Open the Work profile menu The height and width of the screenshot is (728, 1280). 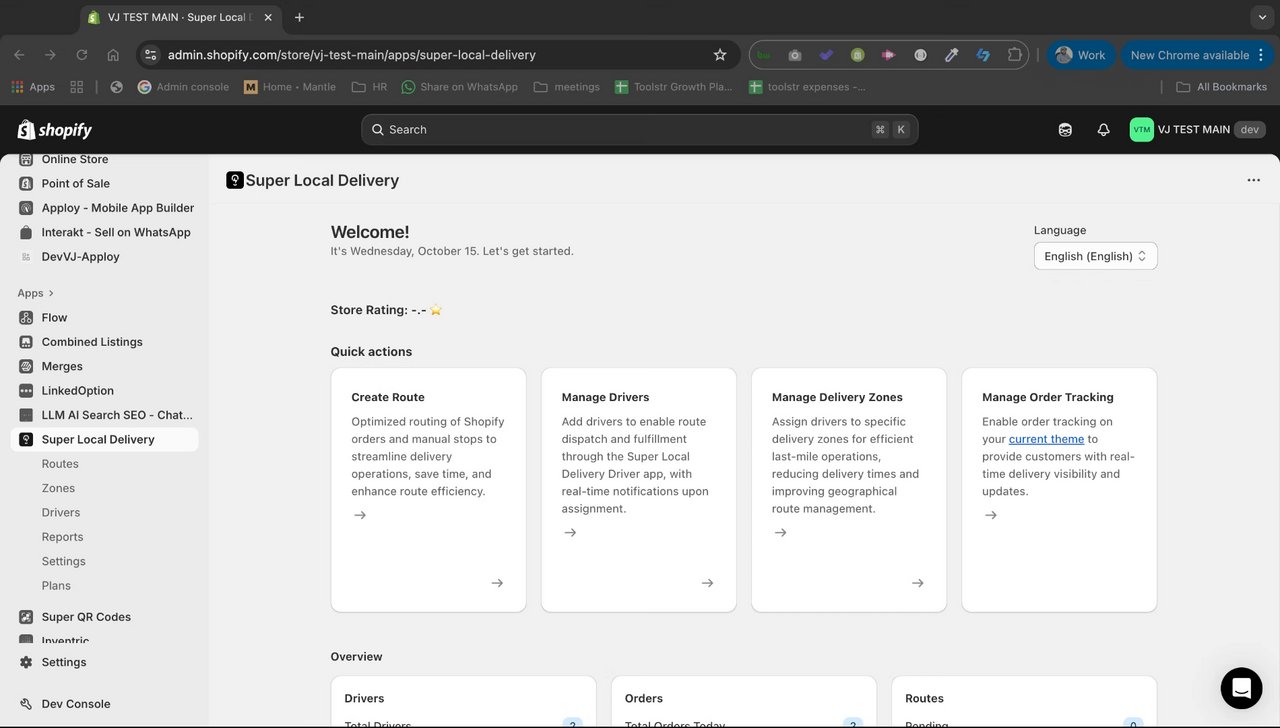pyautogui.click(x=1081, y=55)
